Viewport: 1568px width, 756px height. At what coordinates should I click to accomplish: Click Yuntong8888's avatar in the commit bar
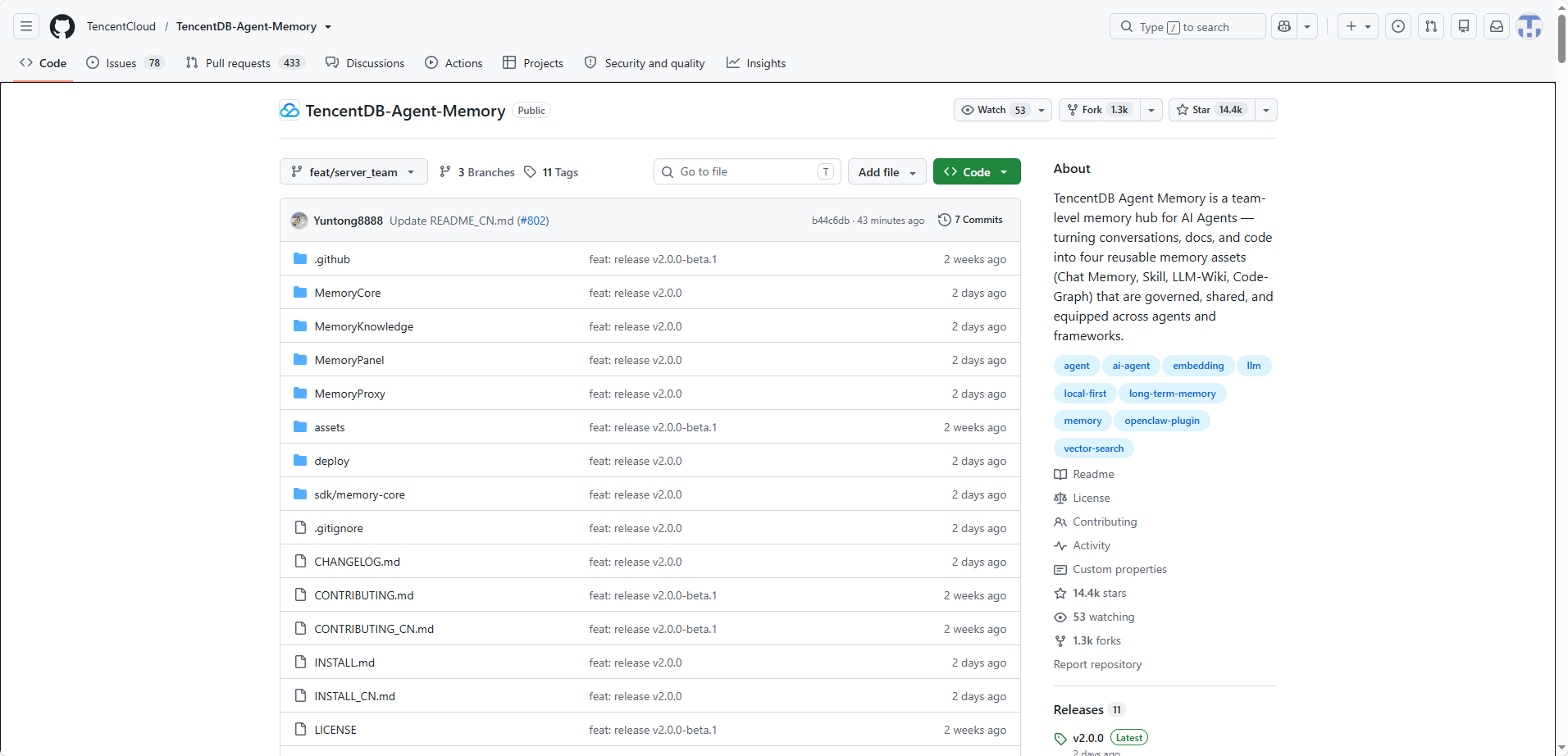[x=299, y=221]
